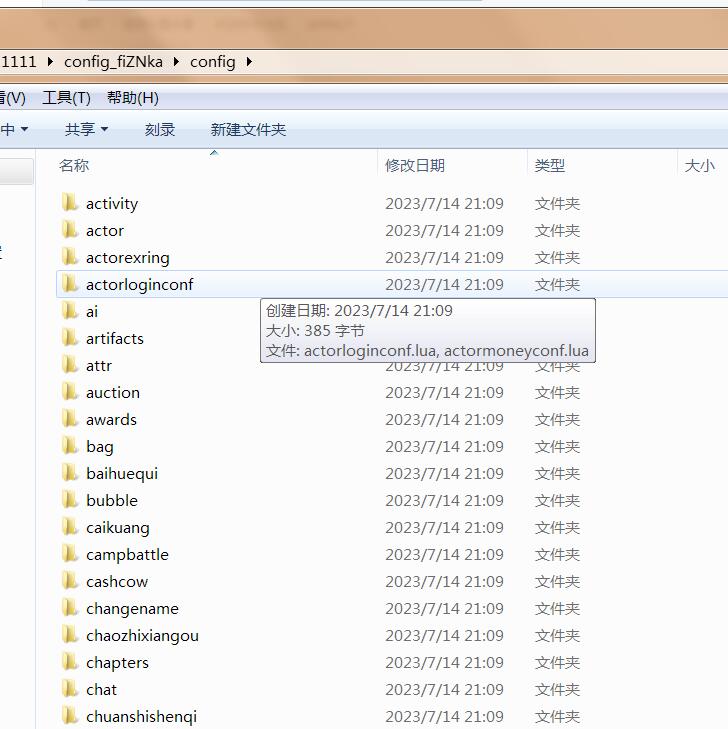
Task: Select the chapters folder name
Action: point(118,663)
